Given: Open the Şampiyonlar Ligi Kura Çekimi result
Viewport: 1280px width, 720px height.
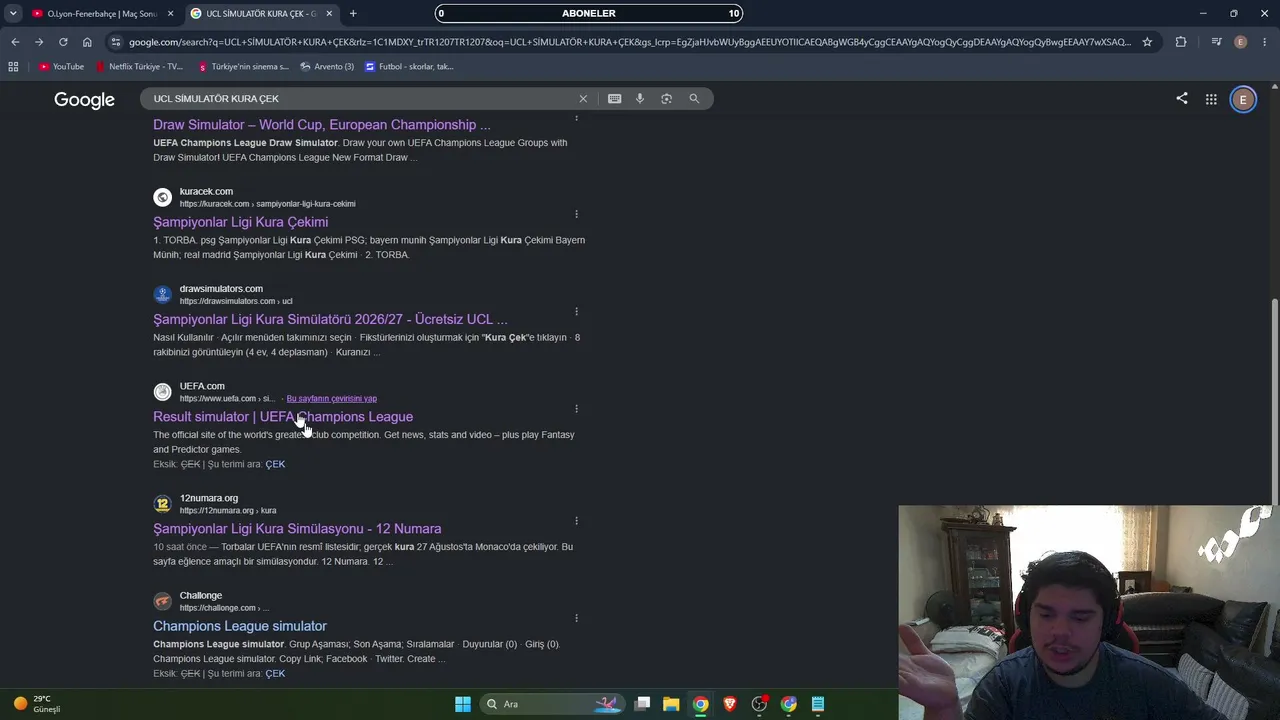Looking at the screenshot, I should (x=240, y=222).
